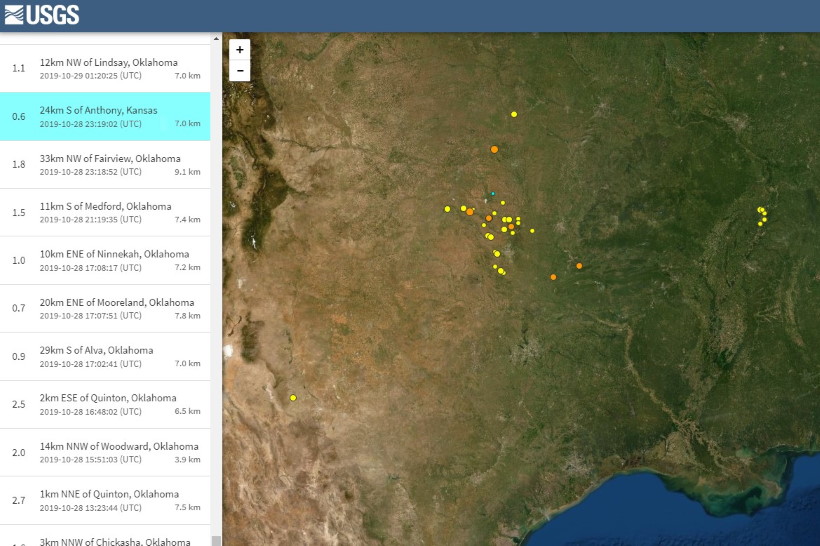
Task: Click the northernmost yellow earthquake marker
Action: coord(514,114)
